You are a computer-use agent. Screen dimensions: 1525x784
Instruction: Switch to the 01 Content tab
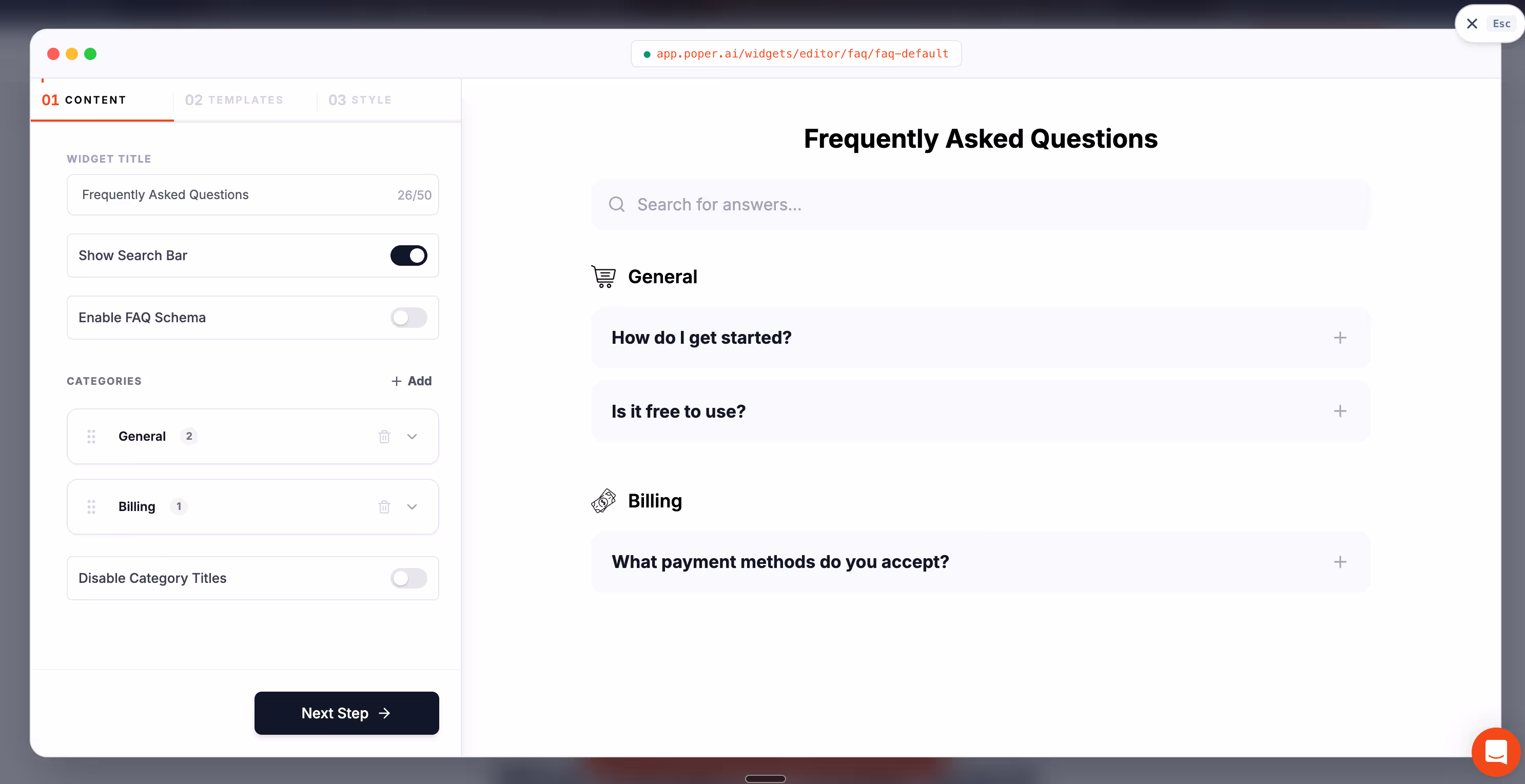102,100
